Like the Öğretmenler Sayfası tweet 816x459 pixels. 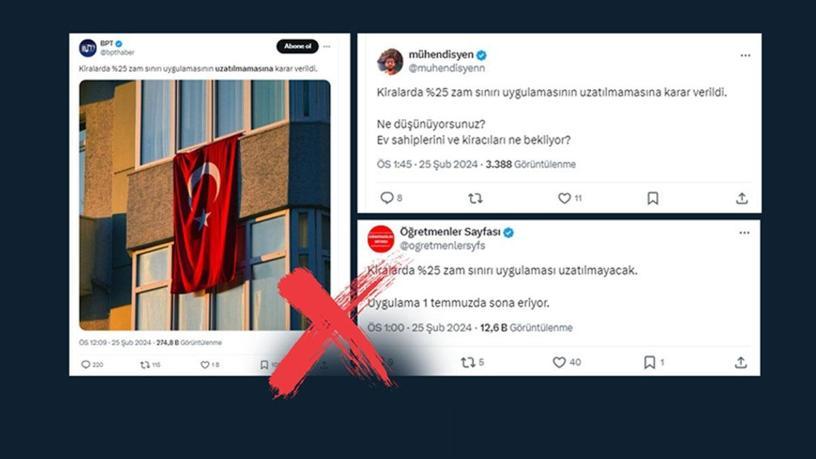pyautogui.click(x=559, y=362)
